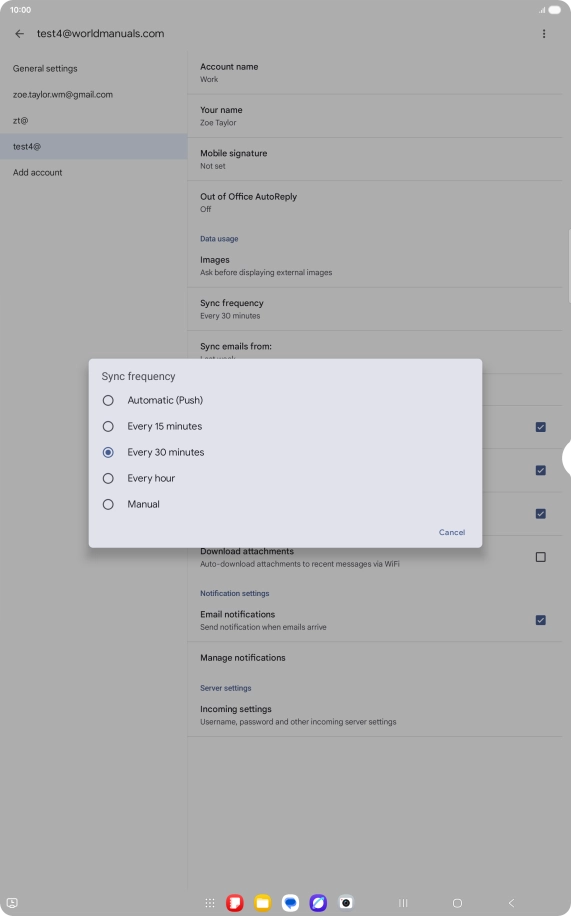Toggle Download attachments checkbox
The width and height of the screenshot is (571, 916).
point(541,557)
